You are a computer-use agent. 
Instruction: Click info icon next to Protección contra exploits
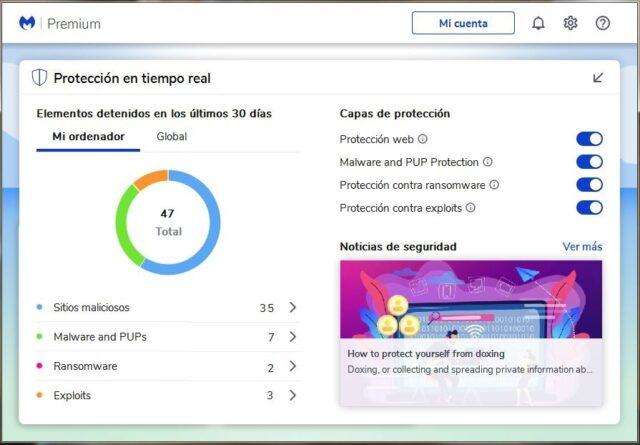click(471, 208)
